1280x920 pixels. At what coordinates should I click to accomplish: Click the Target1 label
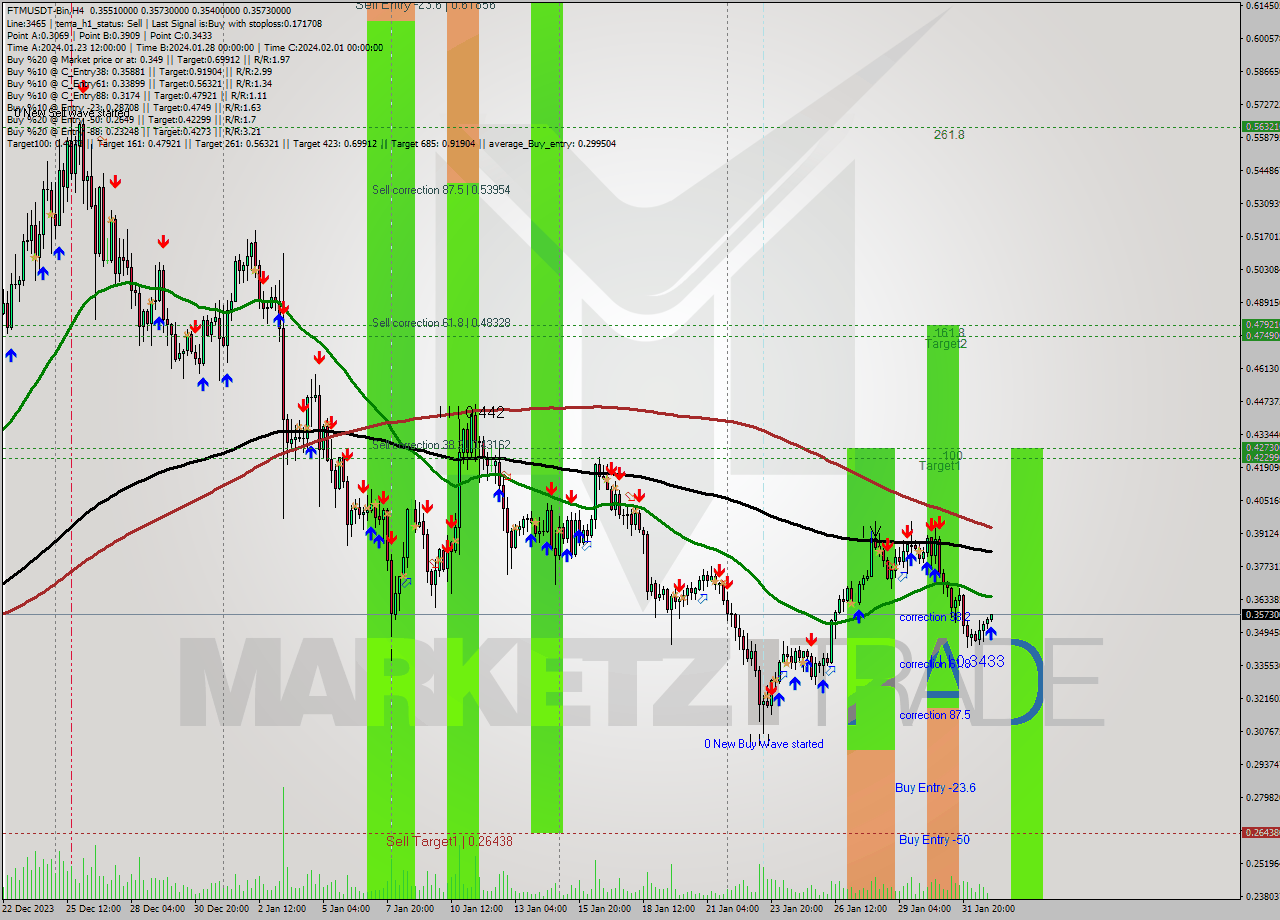tap(939, 466)
